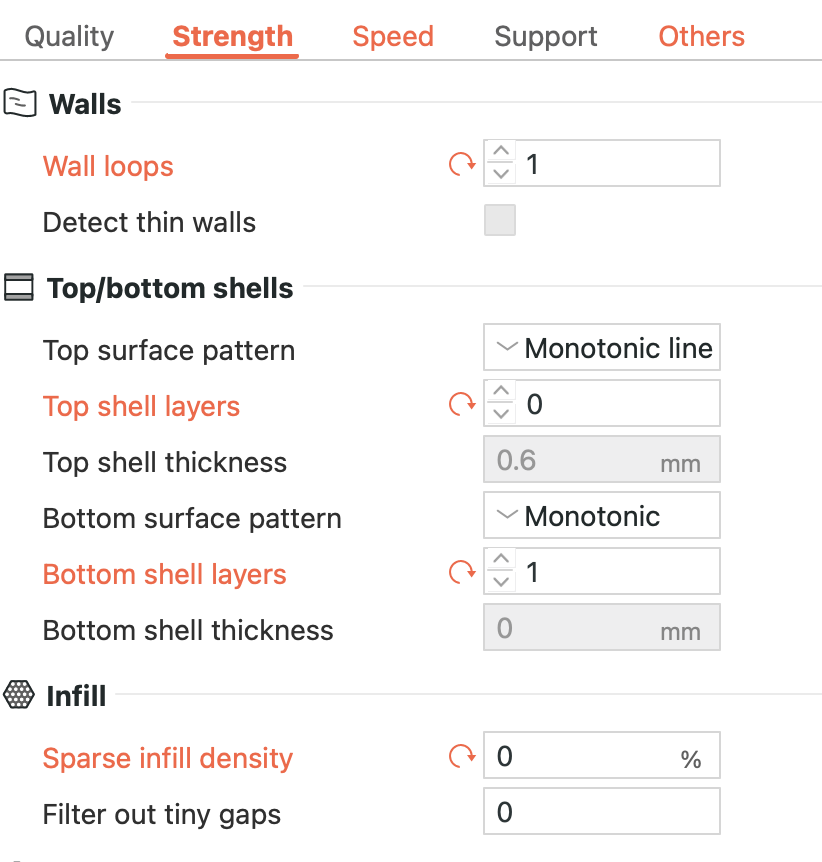
Task: Click the Sparse infill density field
Action: 580,757
